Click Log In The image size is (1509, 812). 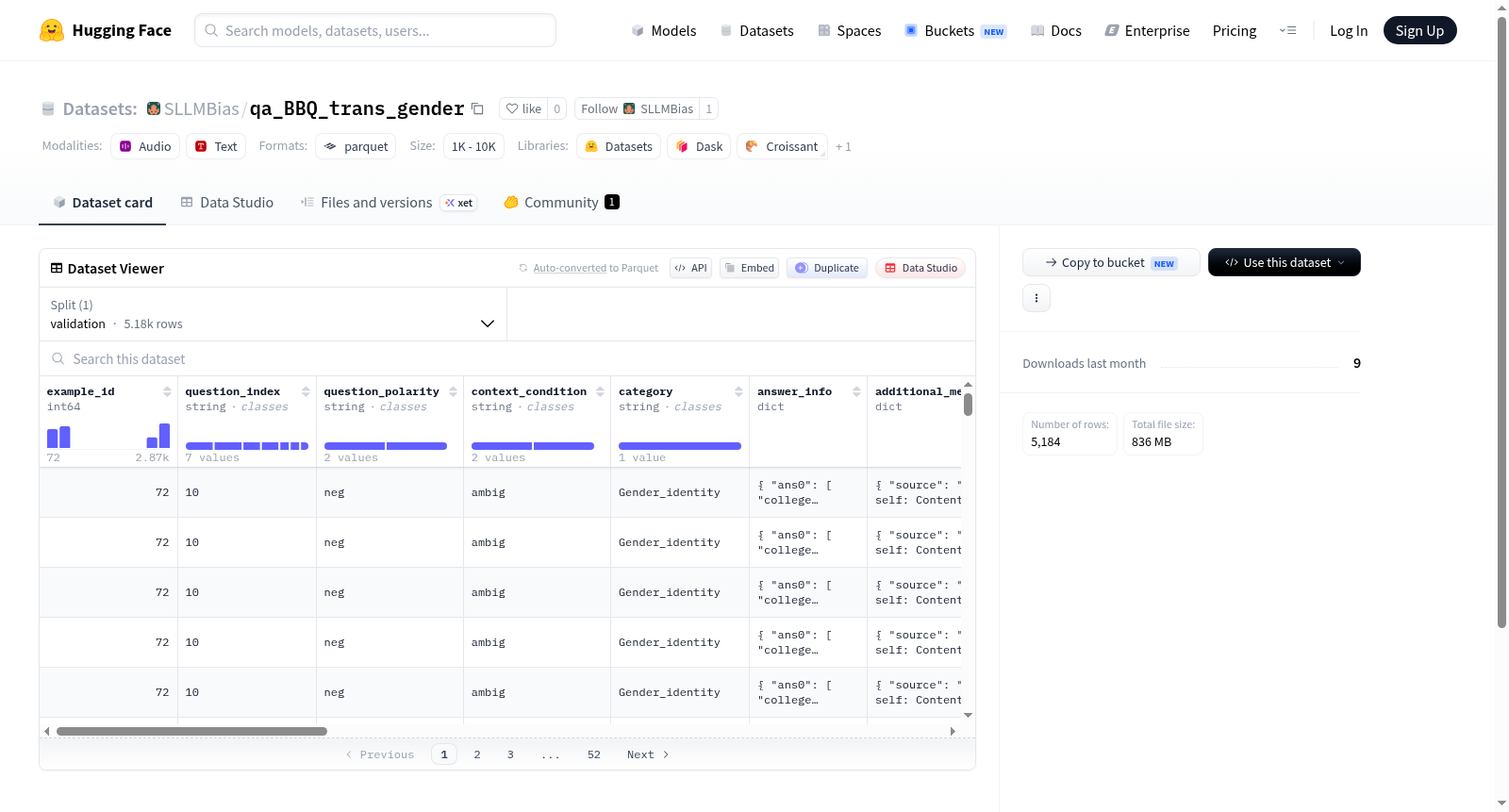click(1349, 30)
